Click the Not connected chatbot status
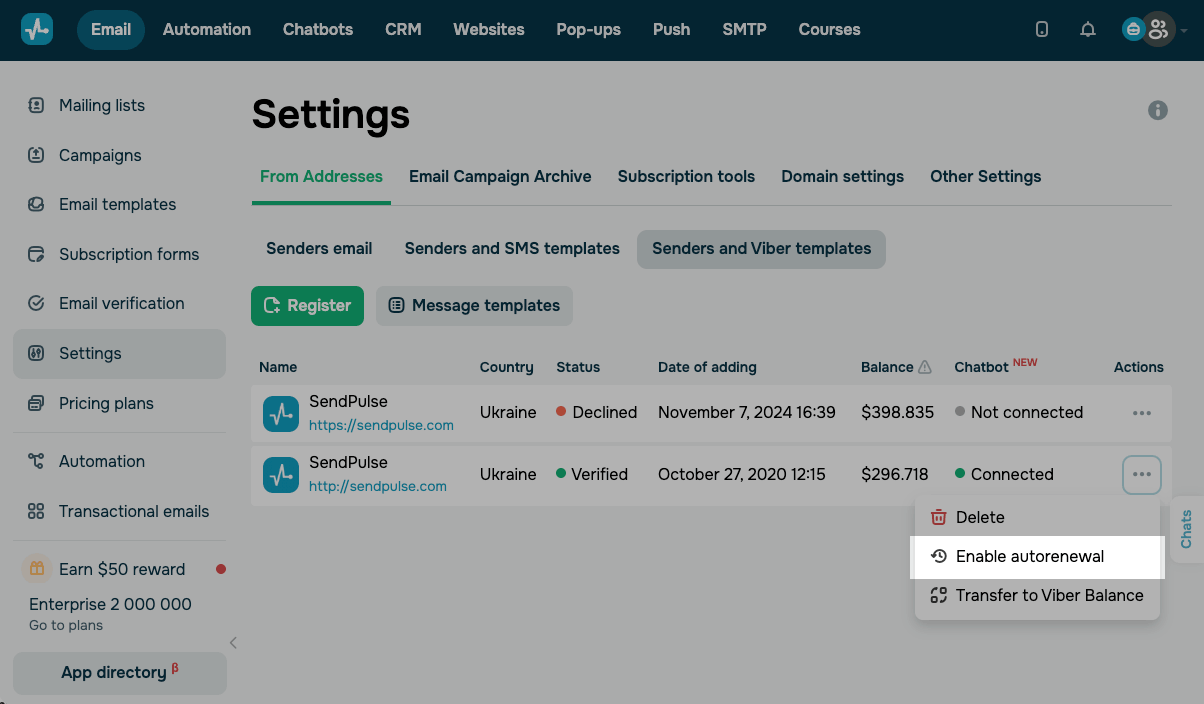The height and width of the screenshot is (704, 1204). [1019, 413]
